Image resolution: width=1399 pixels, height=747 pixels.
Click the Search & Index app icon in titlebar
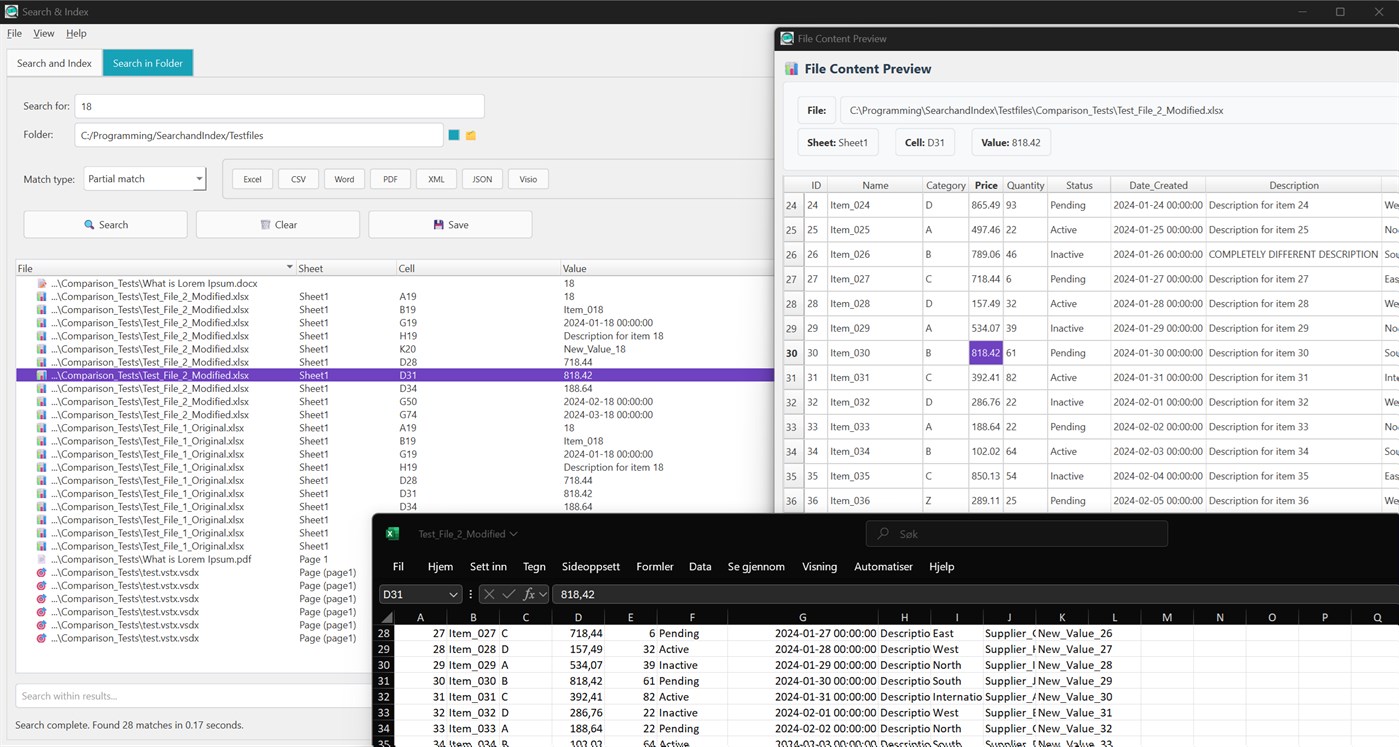[x=11, y=12]
